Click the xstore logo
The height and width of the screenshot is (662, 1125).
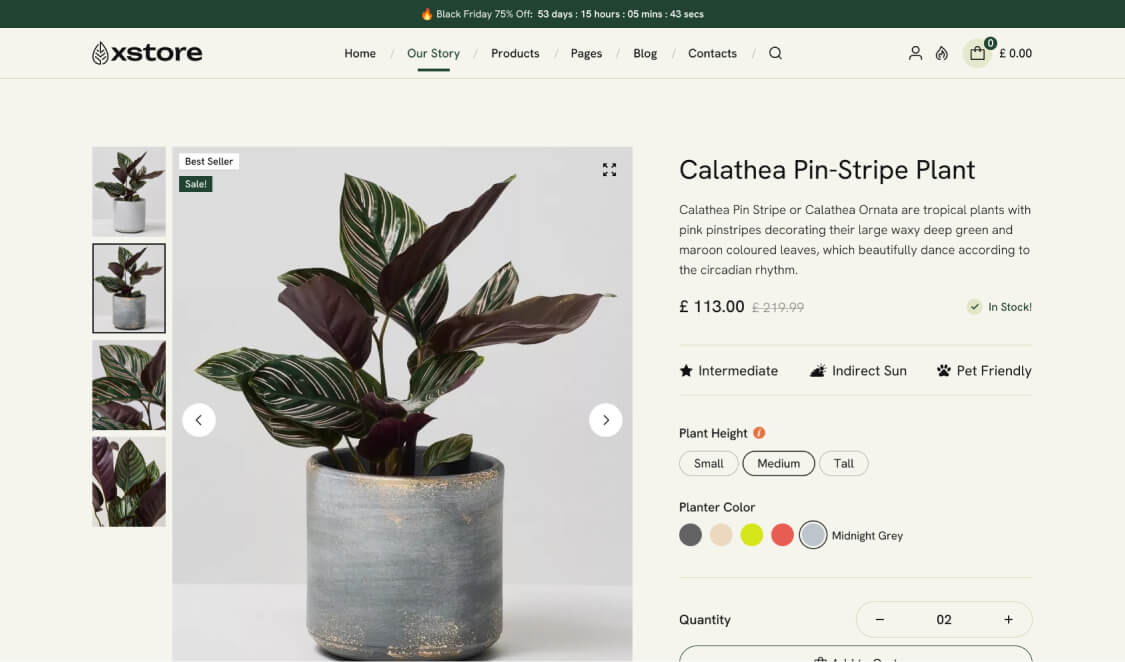(147, 53)
